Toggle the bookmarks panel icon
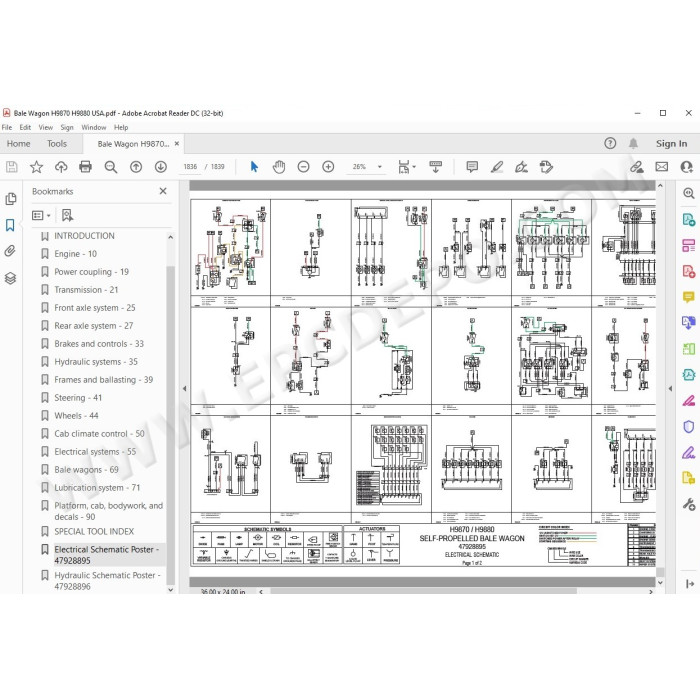The width and height of the screenshot is (700, 700). pos(10,225)
